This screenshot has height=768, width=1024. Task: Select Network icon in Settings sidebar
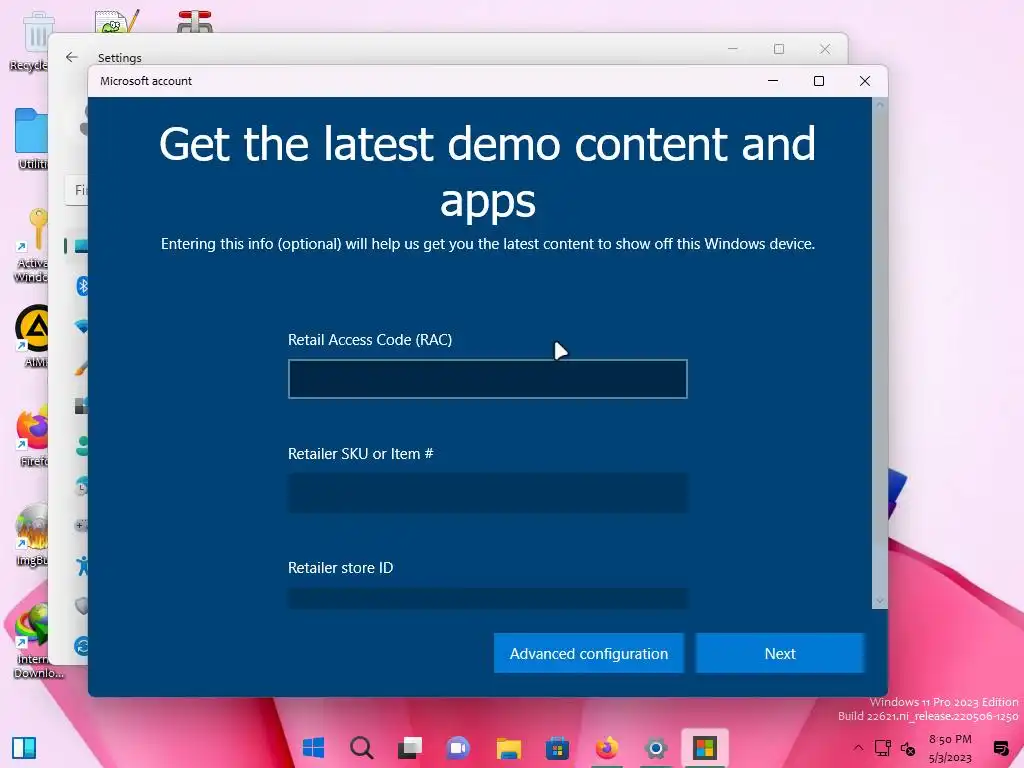[82, 327]
